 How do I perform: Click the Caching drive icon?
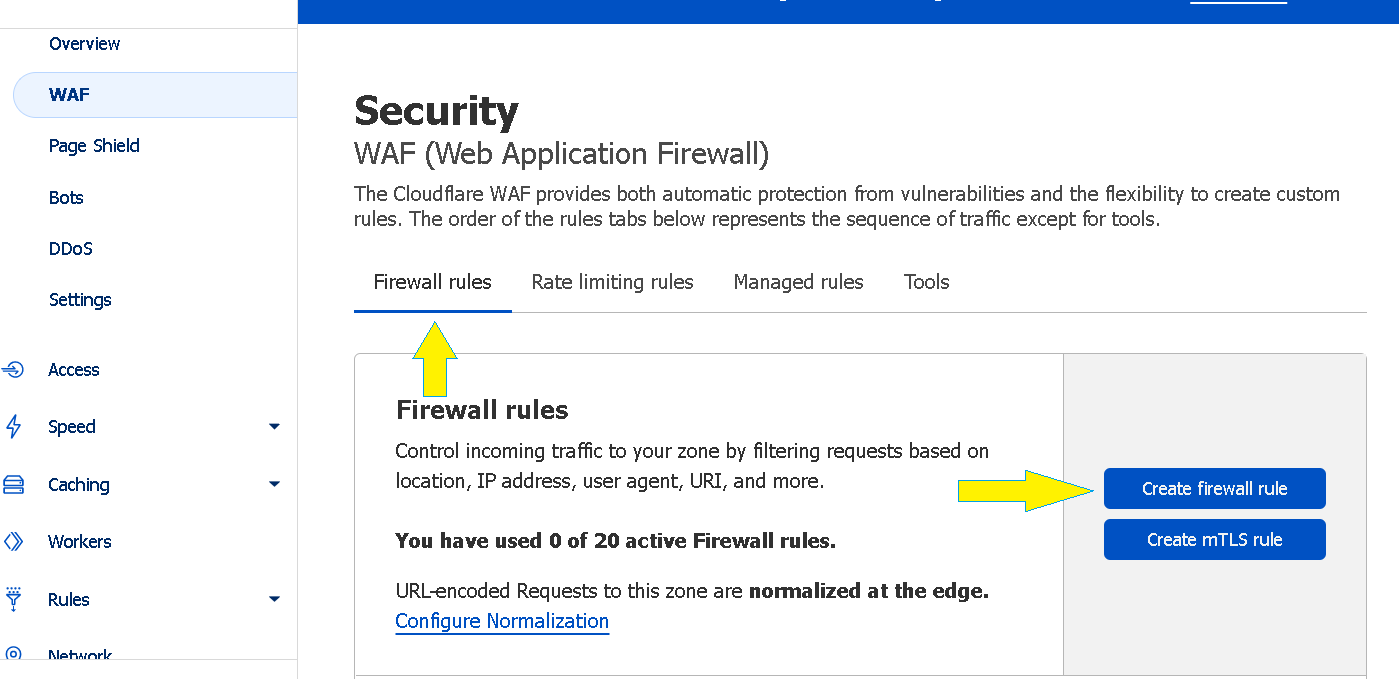click(x=13, y=485)
